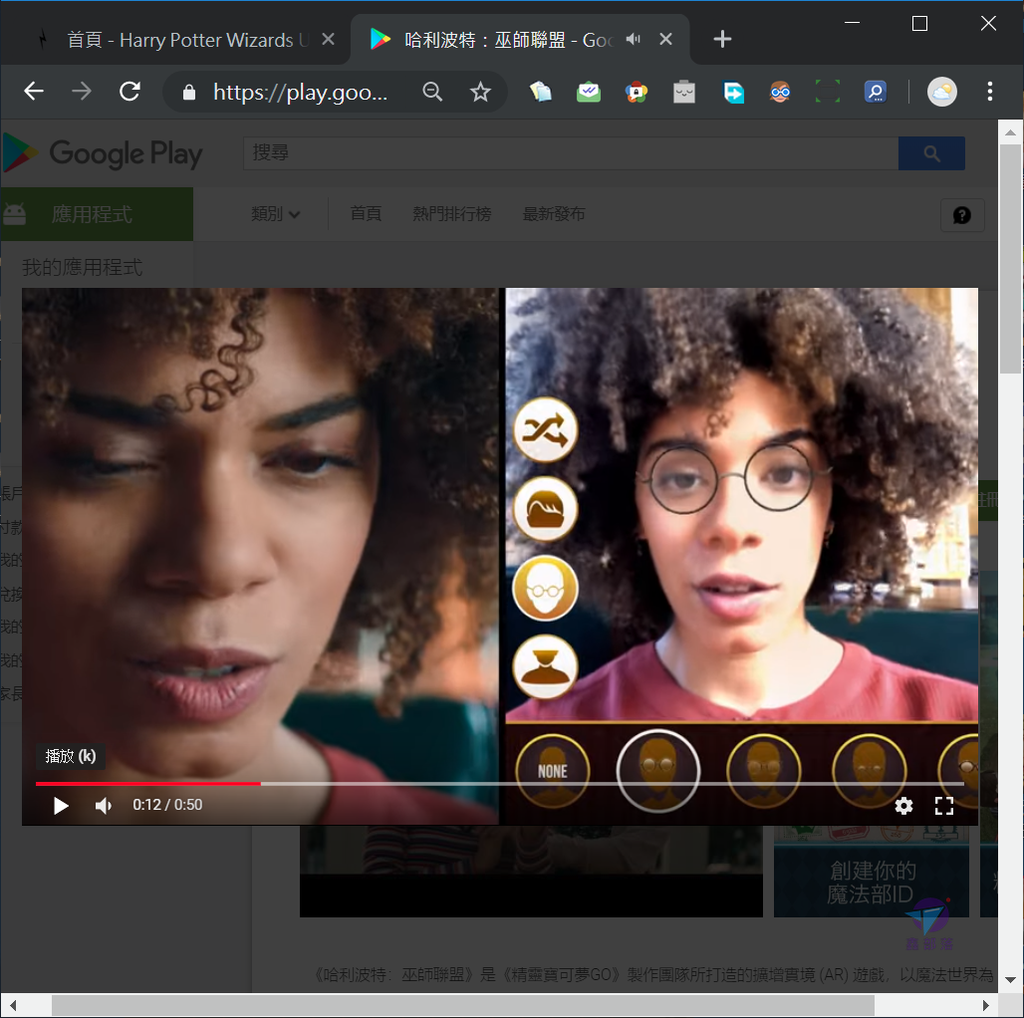Screen dimensions: 1024x1018
Task: Enter fullscreen video mode
Action: click(x=944, y=806)
